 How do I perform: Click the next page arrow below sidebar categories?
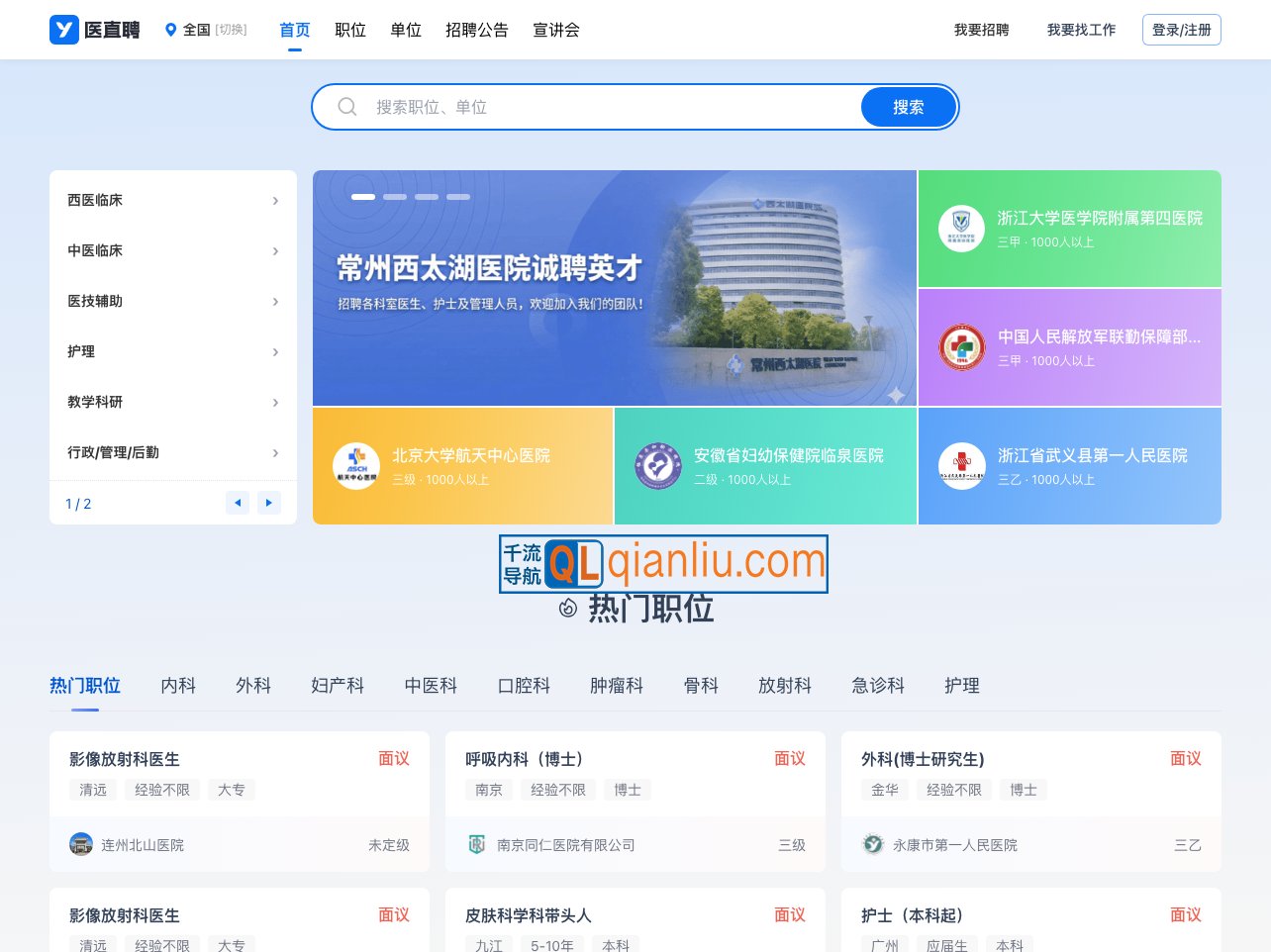pyautogui.click(x=269, y=503)
